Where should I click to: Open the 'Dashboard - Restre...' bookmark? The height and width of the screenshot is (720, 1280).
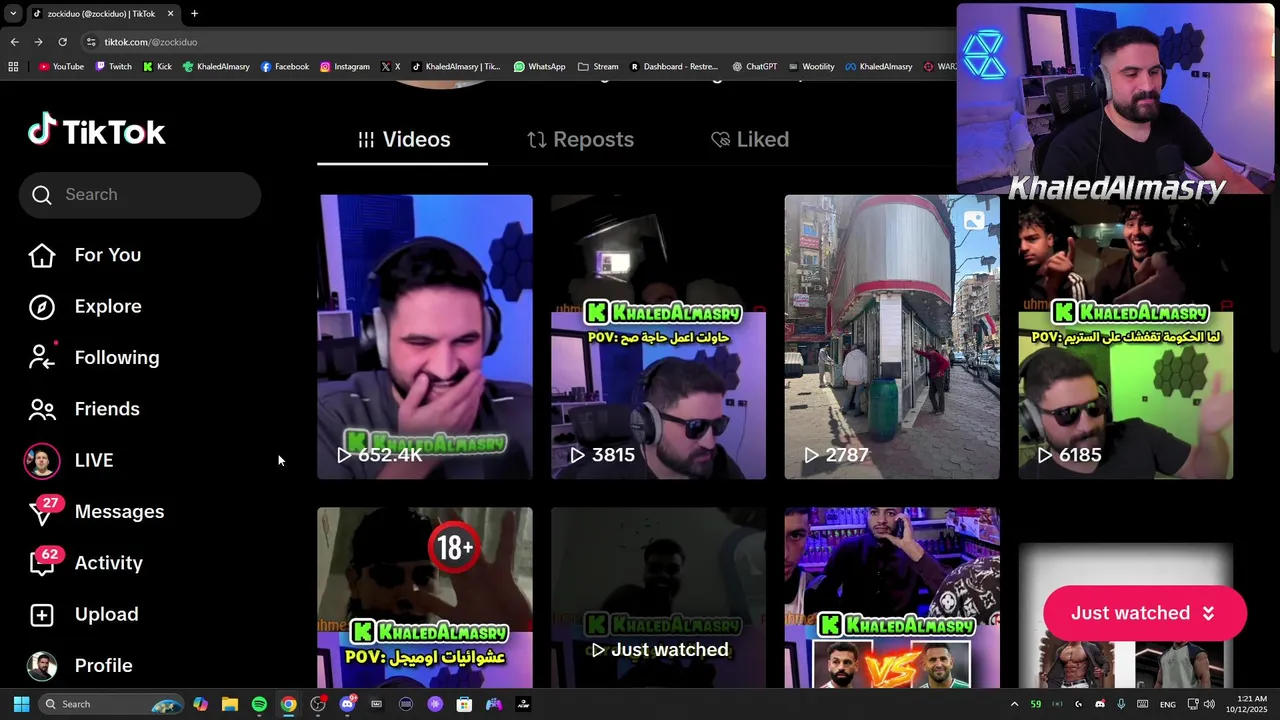pyautogui.click(x=674, y=67)
